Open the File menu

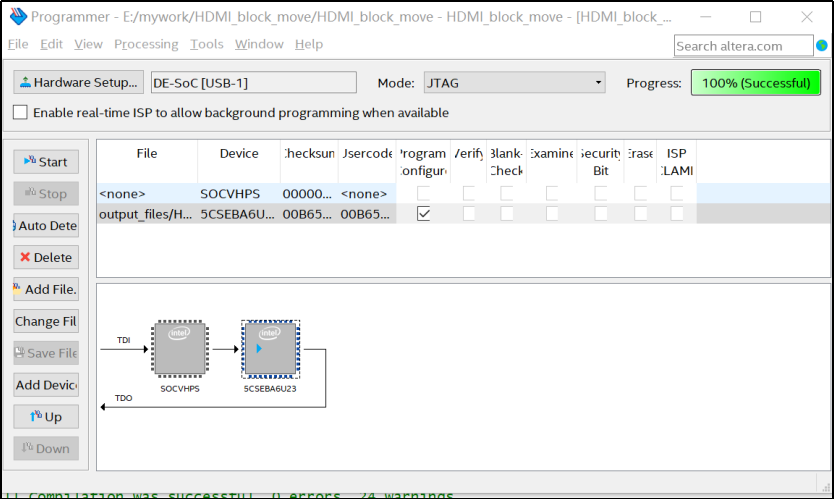(x=18, y=44)
